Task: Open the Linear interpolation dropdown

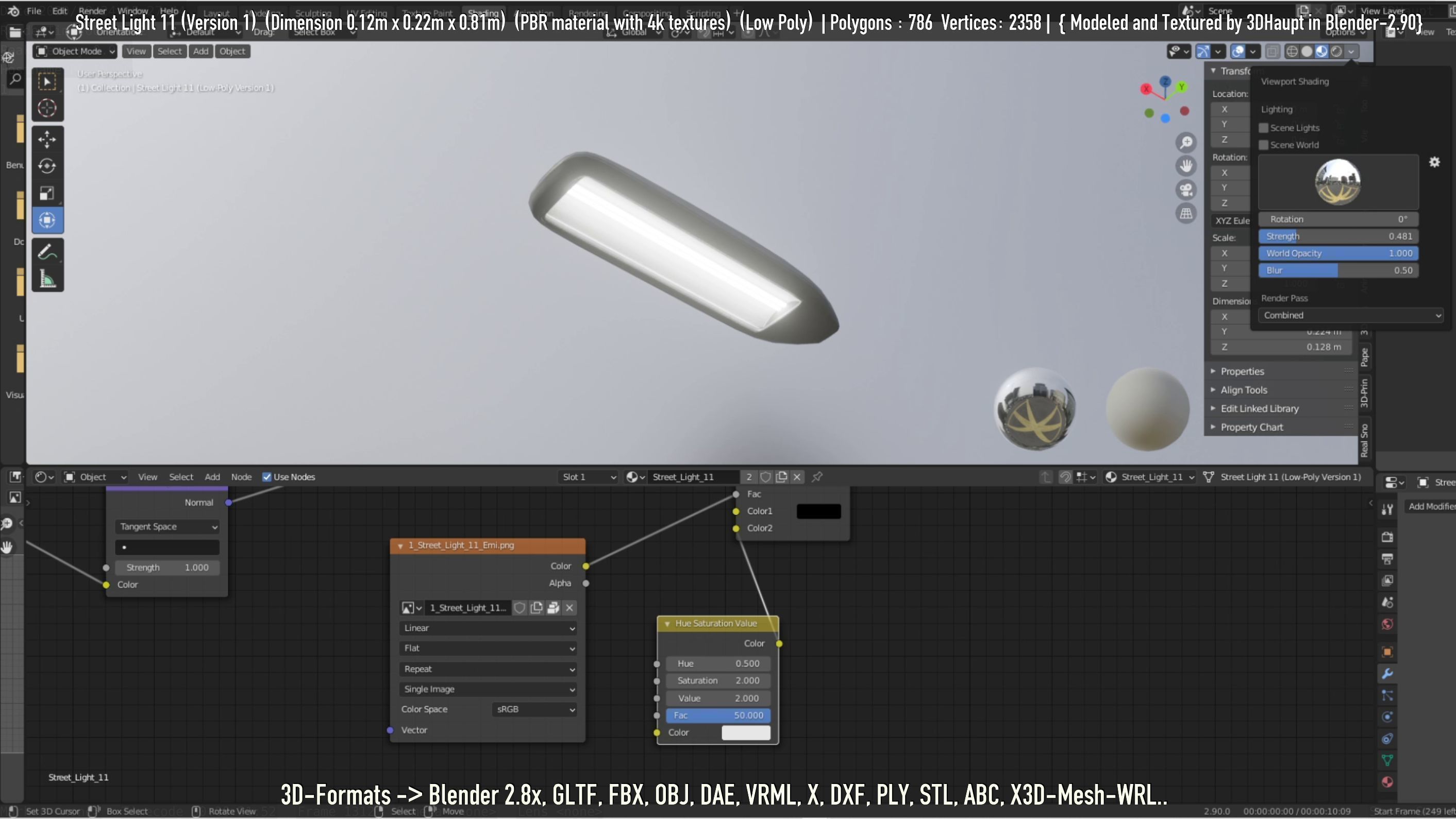Action: [488, 628]
